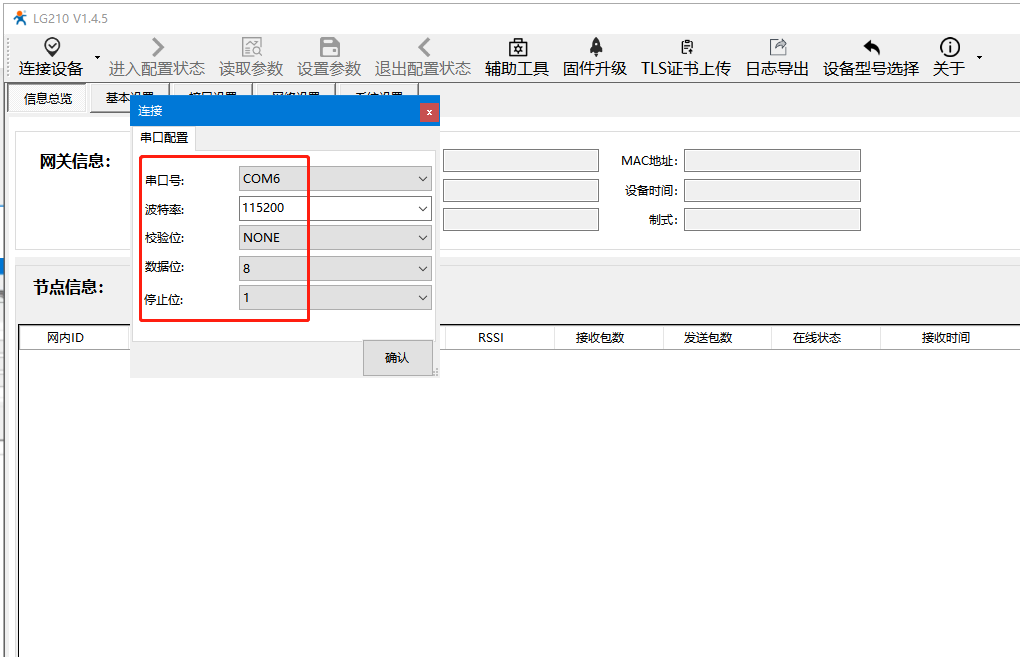Viewport: 1020px width, 657px height.
Task: Click the MAC地址 text field
Action: [772, 161]
